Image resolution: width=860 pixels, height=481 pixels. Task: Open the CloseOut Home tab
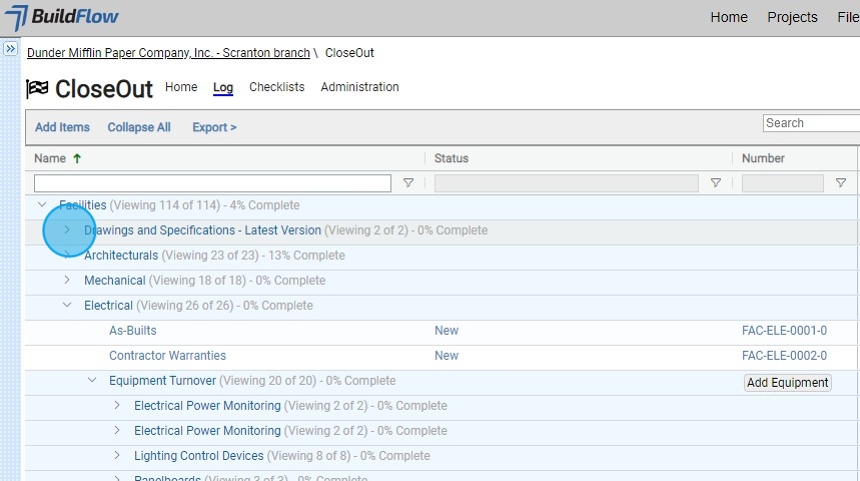(x=181, y=87)
